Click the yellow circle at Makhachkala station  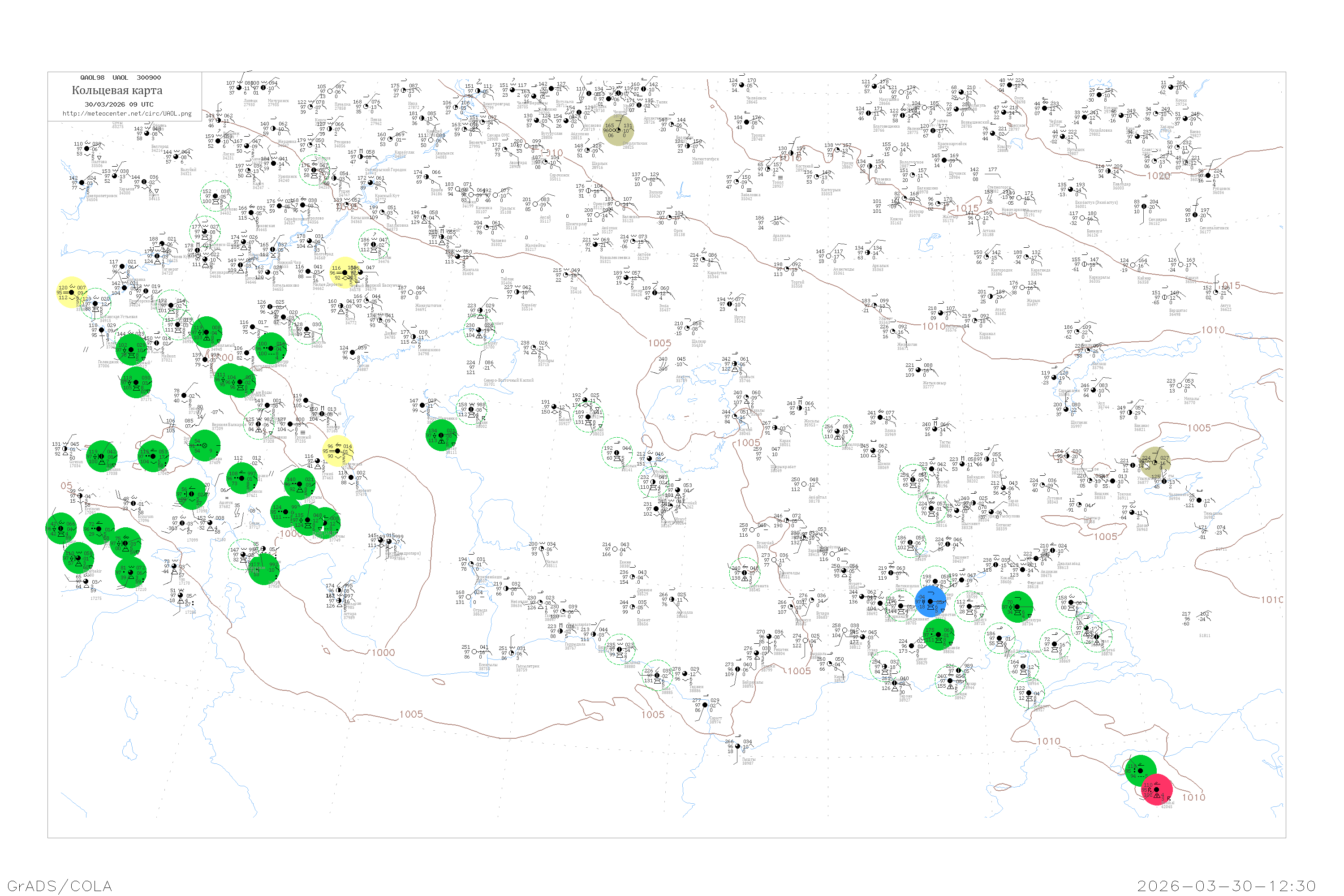tap(337, 451)
